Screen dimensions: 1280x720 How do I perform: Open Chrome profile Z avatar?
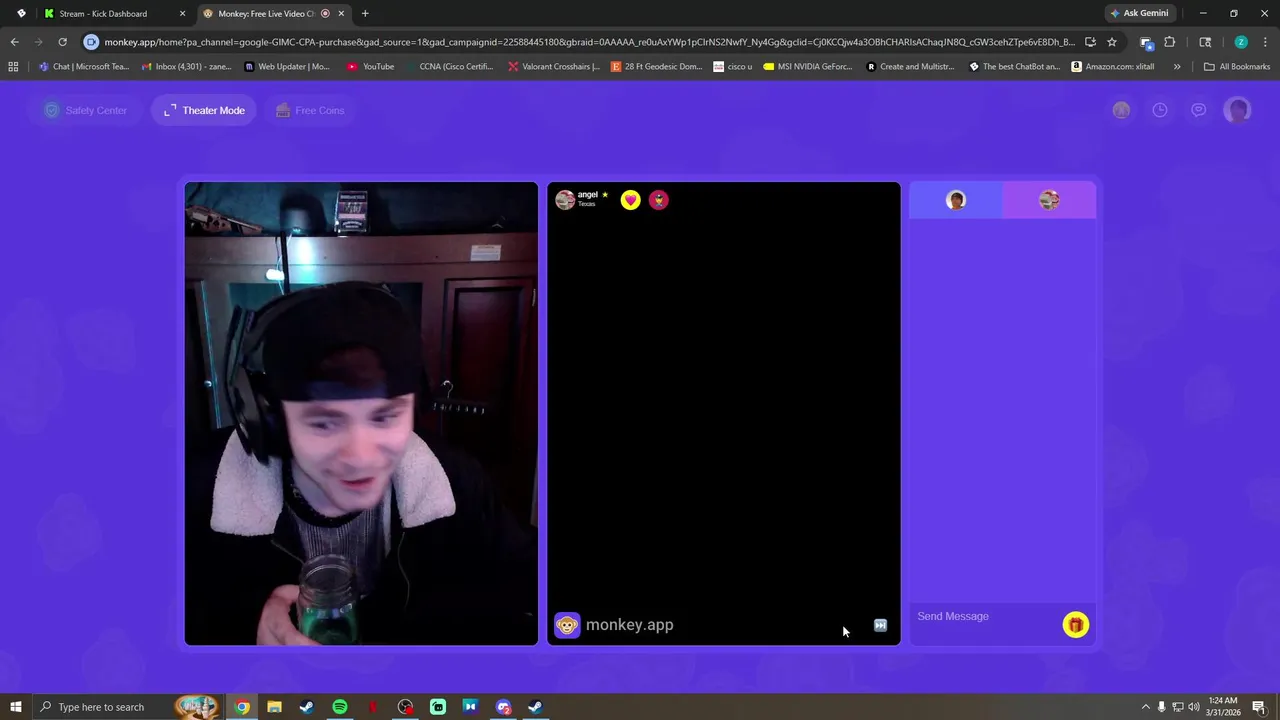point(1241,42)
